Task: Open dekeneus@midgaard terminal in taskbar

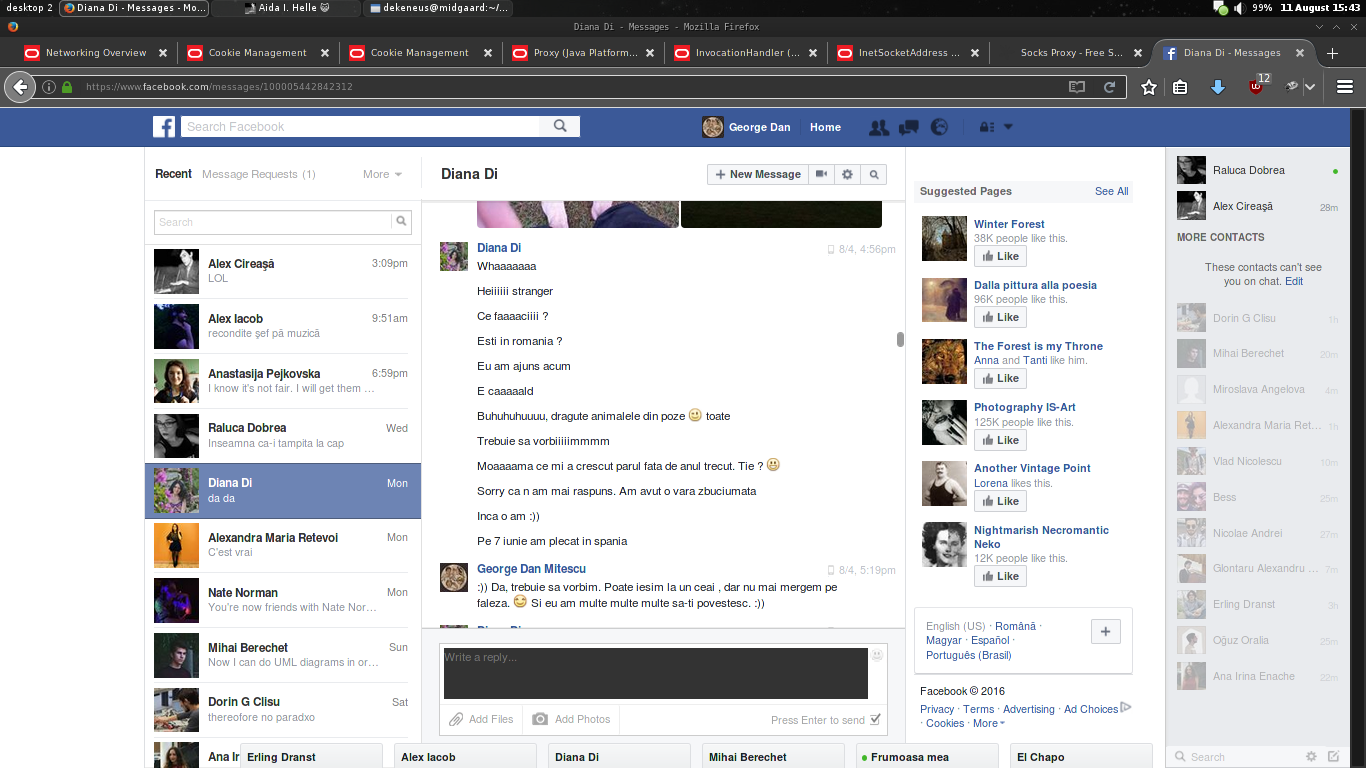Action: coord(439,8)
